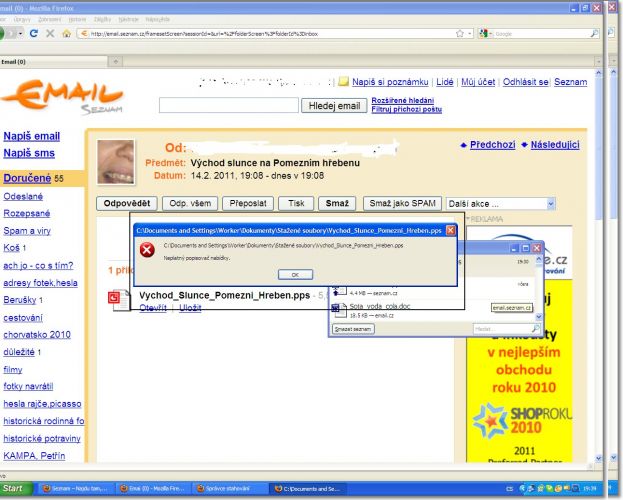
Task: Open back-forward history dropdown arrow
Action: click(20, 33)
